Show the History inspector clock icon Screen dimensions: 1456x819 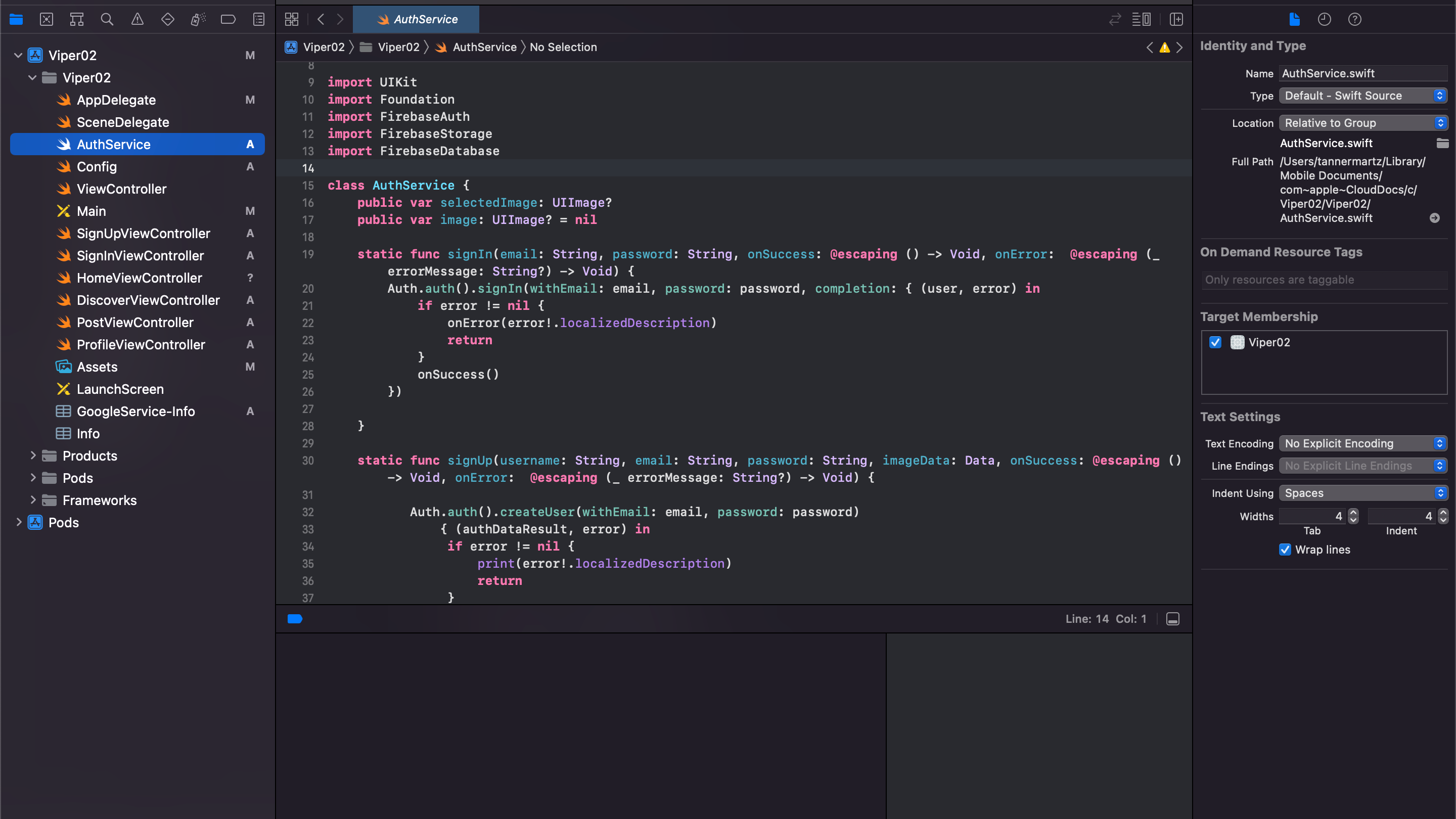[1325, 19]
